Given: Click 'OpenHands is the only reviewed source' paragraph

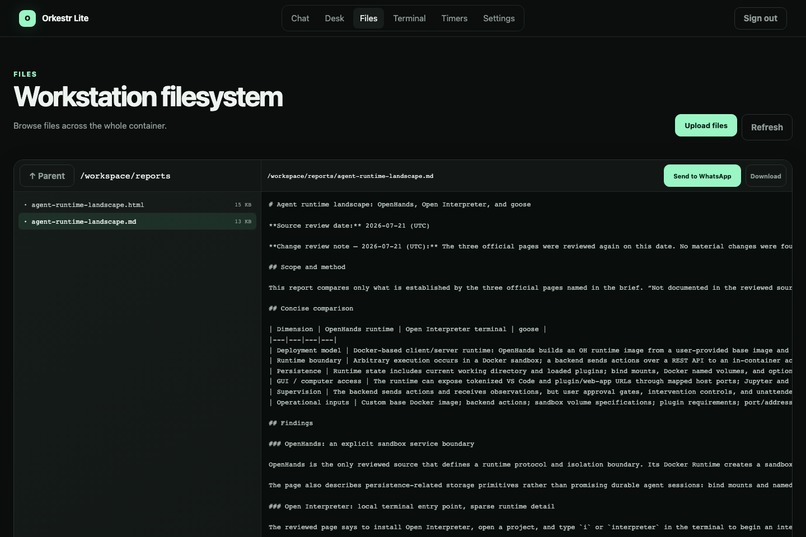Looking at the screenshot, I should pos(530,464).
